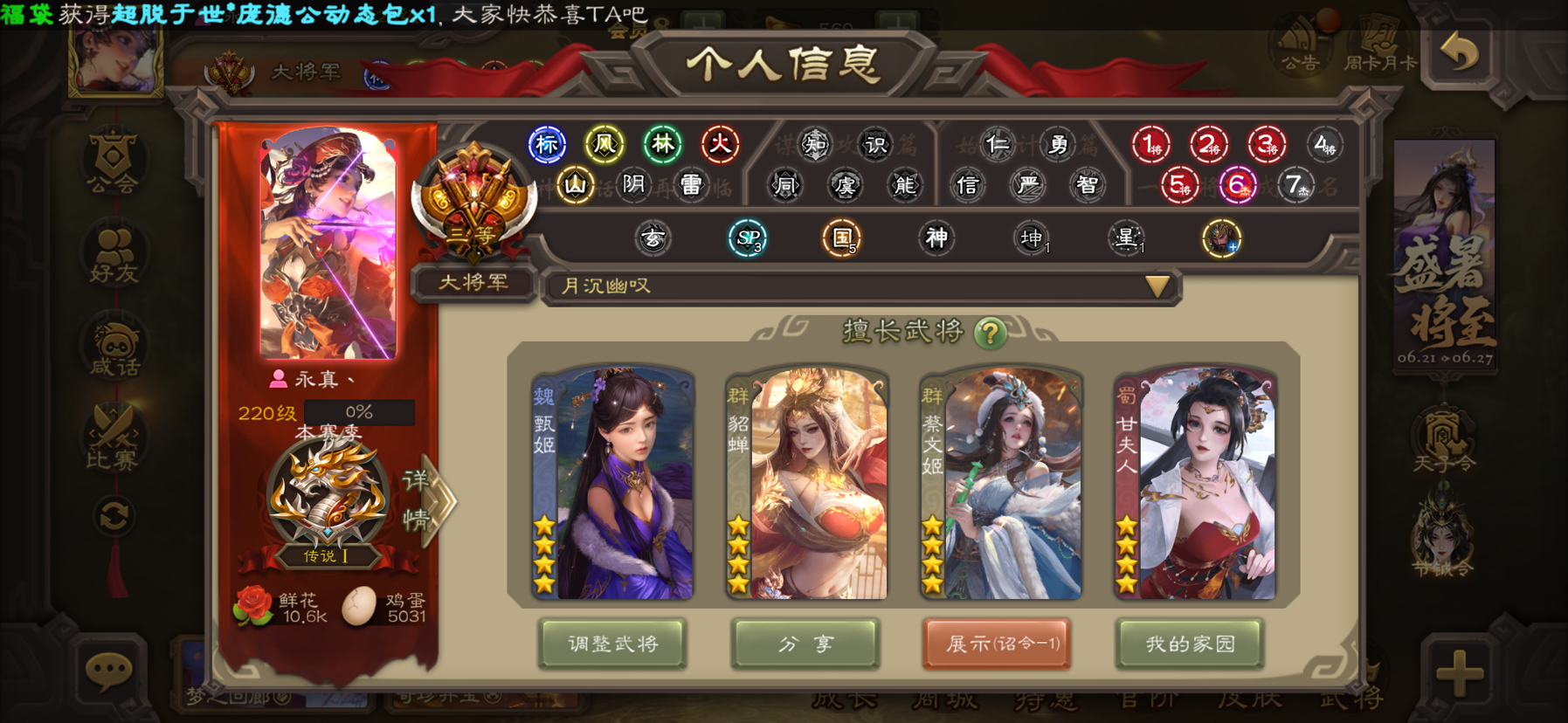Viewport: 1568px width, 723px height.
Task: Expand the 详情 season details arrow
Action: [x=429, y=501]
